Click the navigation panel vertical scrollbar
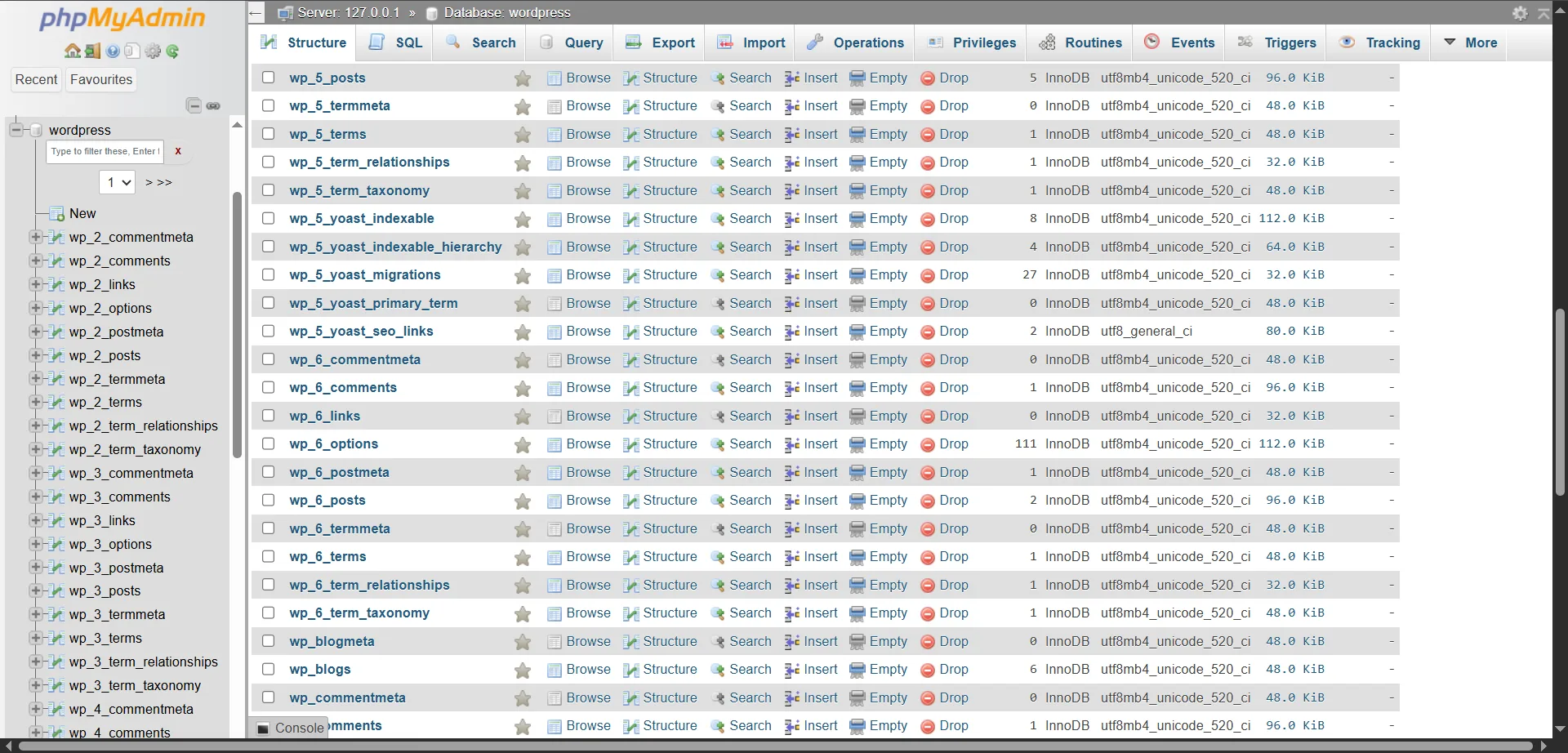The height and width of the screenshot is (753, 1568). (x=237, y=324)
